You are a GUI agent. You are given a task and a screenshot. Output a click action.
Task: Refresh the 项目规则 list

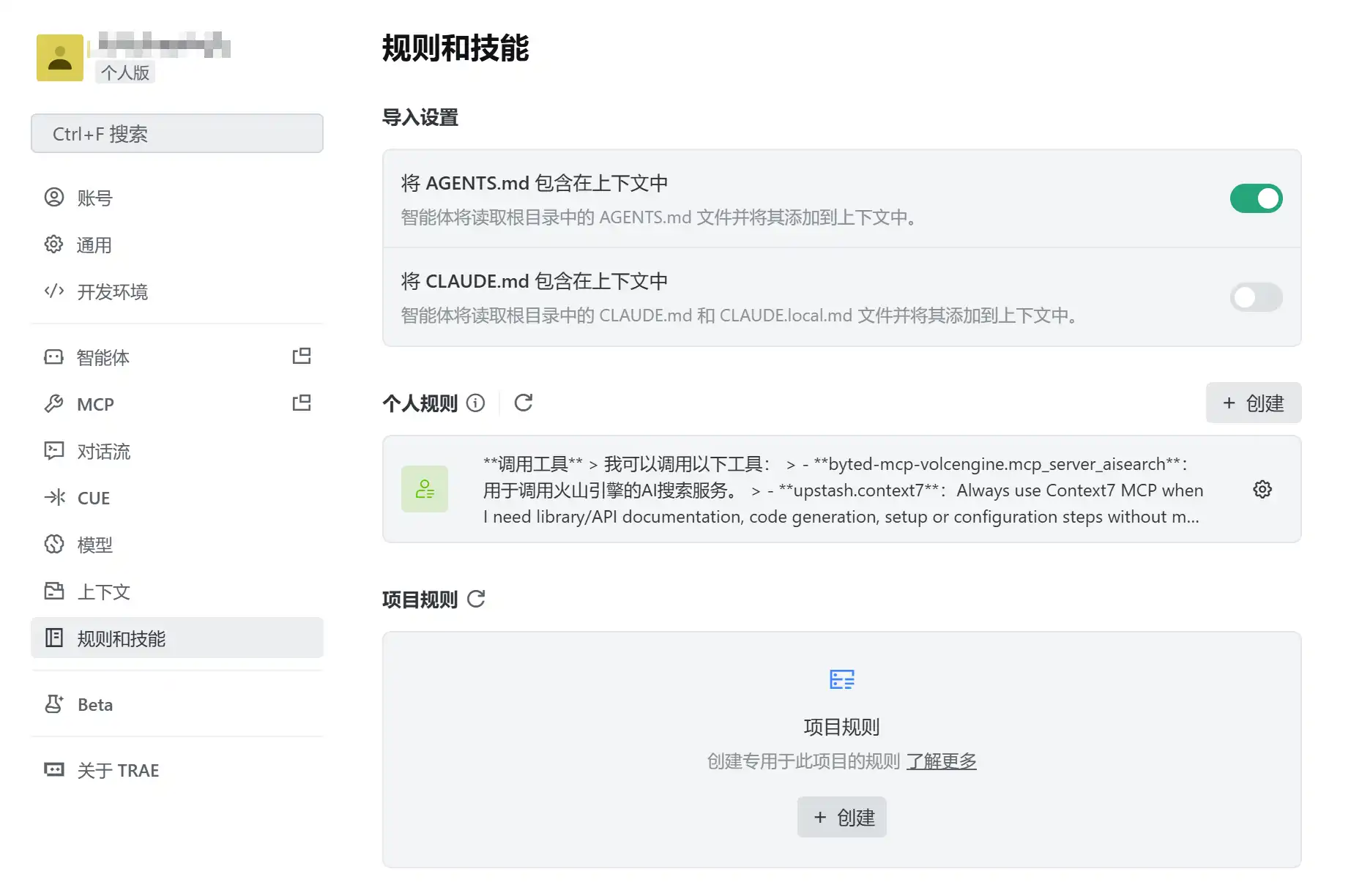click(477, 600)
